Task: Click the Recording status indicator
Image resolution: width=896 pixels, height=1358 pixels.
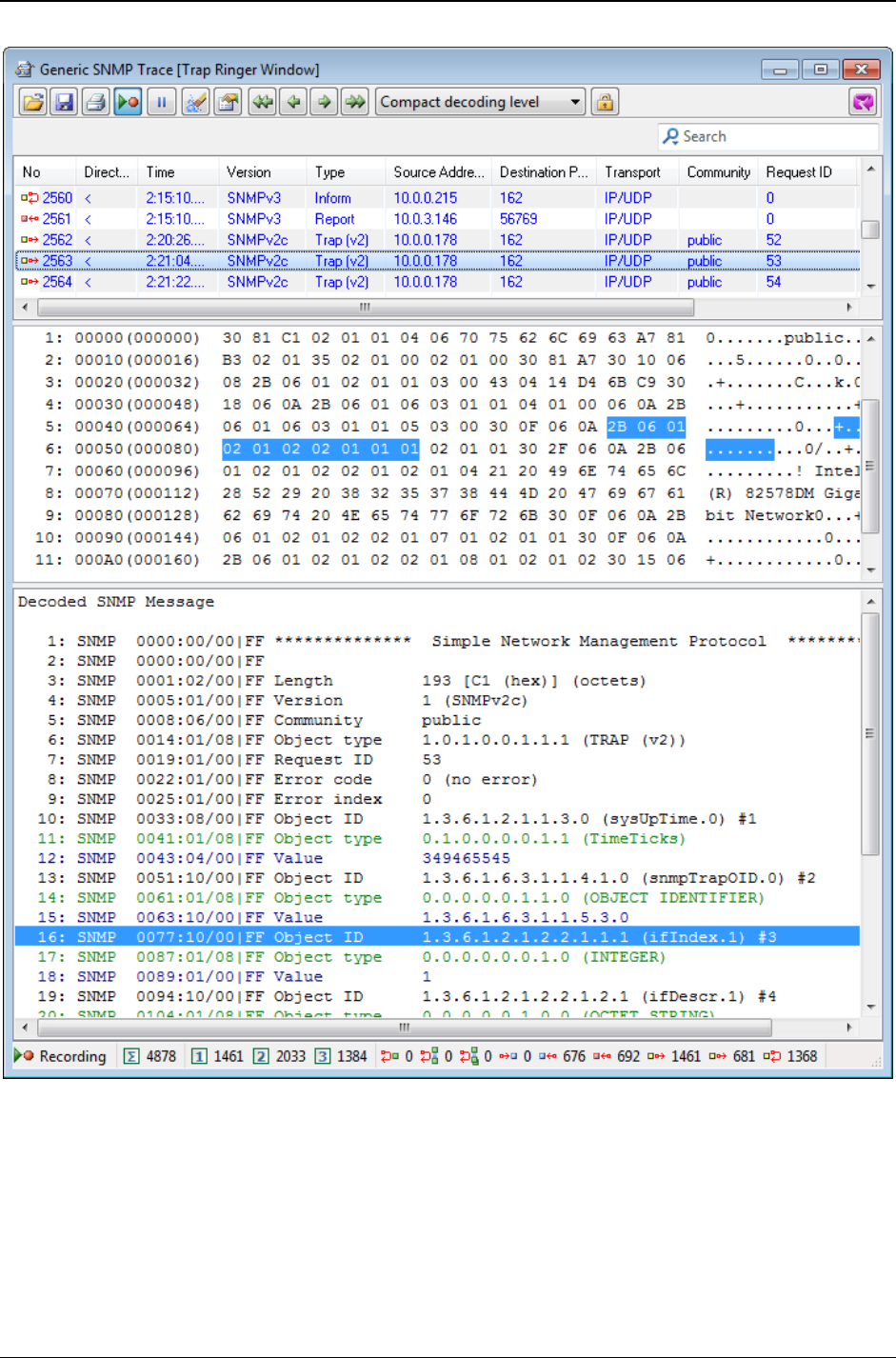Action: [x=60, y=1056]
